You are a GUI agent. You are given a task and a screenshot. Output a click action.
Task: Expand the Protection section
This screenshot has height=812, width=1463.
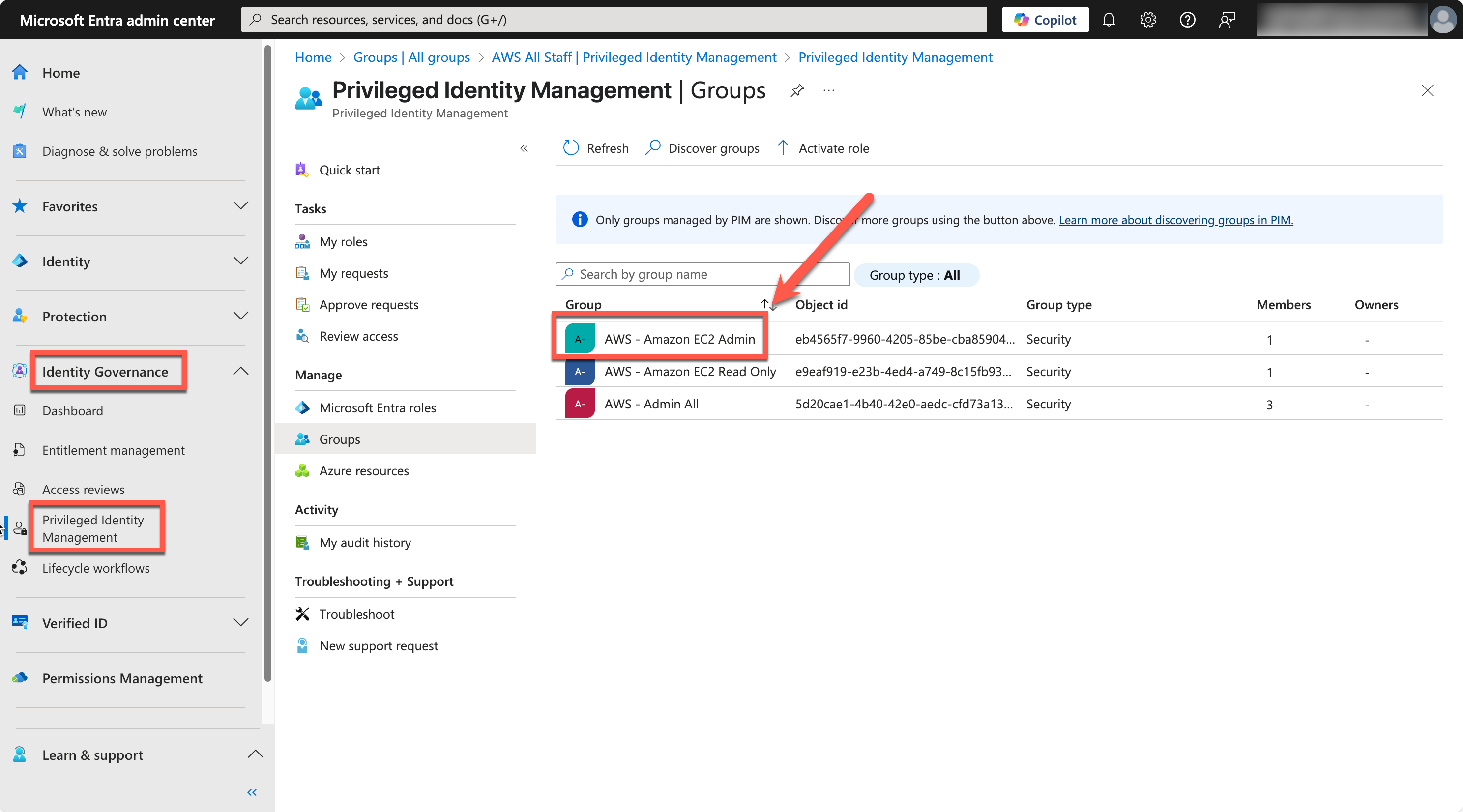pos(241,316)
